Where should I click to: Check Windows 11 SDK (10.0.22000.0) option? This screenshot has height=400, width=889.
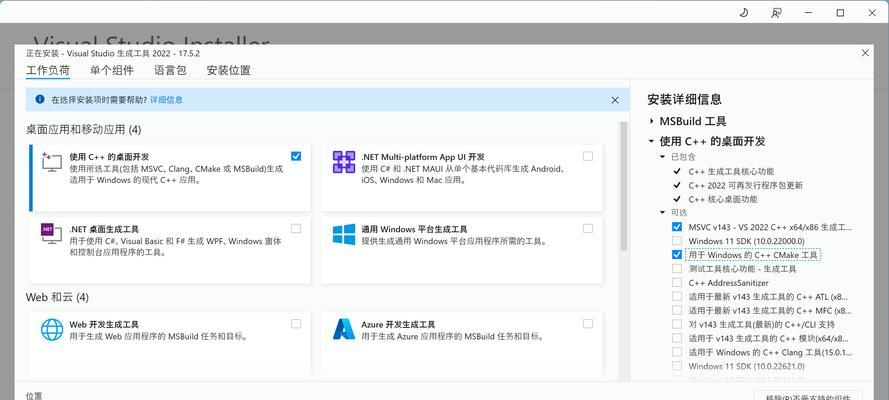point(676,241)
